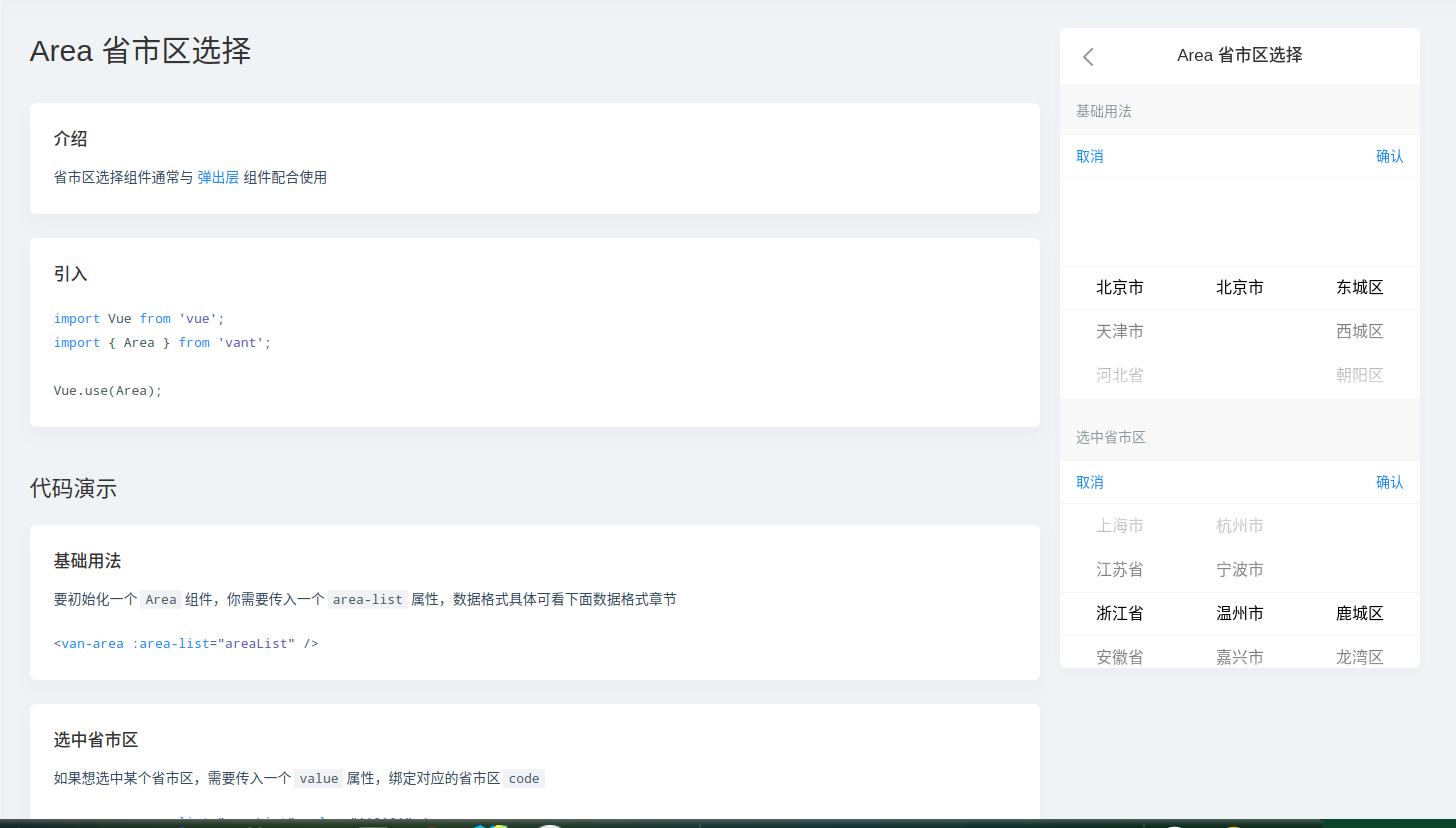Click the Vue.use(Area); code line
Image resolution: width=1456 pixels, height=828 pixels.
(x=108, y=391)
